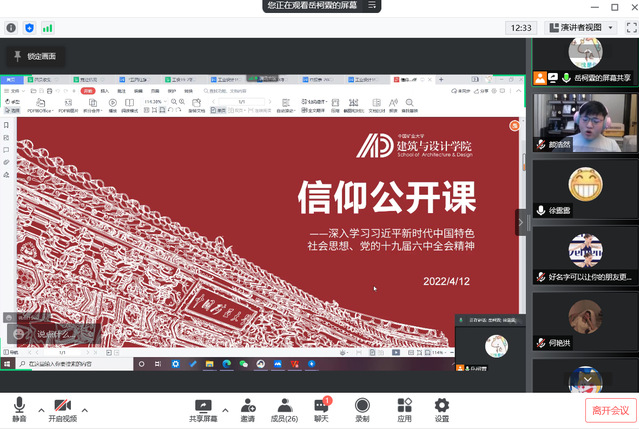Screen dimensions: 639x429
Task: Check the green network signal icon
Action: coord(48,28)
